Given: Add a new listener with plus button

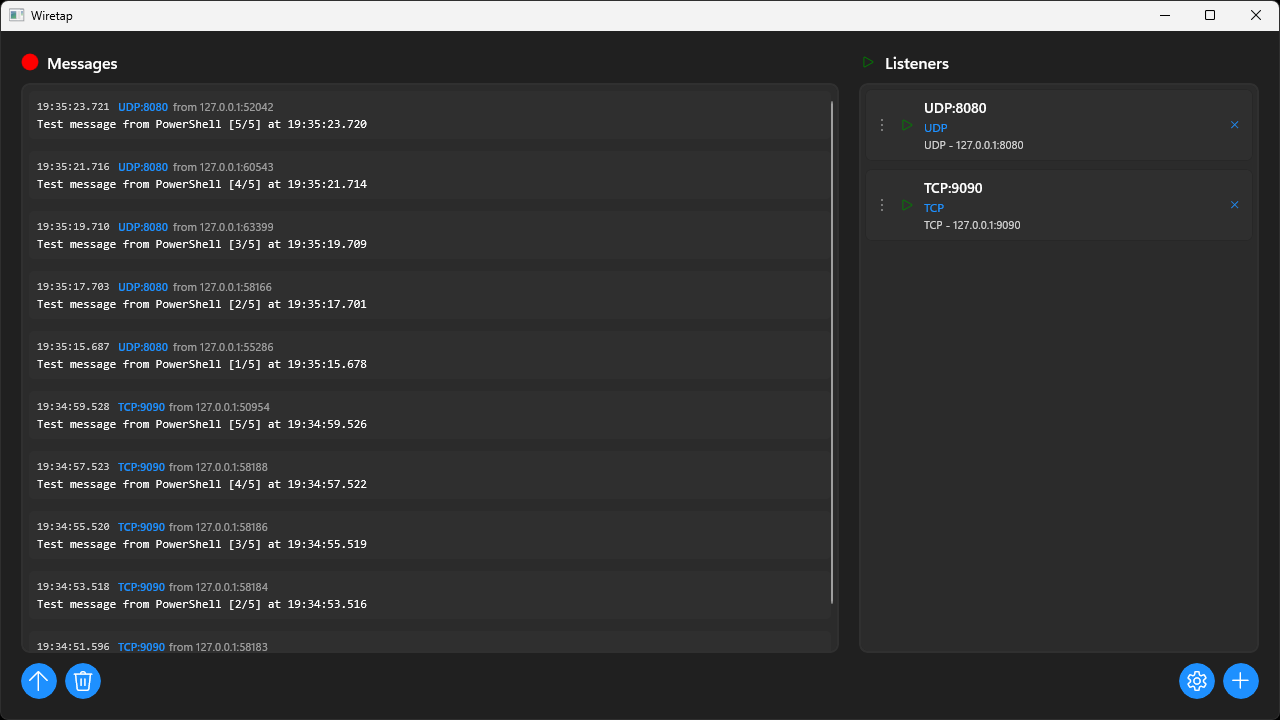Looking at the screenshot, I should (x=1240, y=681).
